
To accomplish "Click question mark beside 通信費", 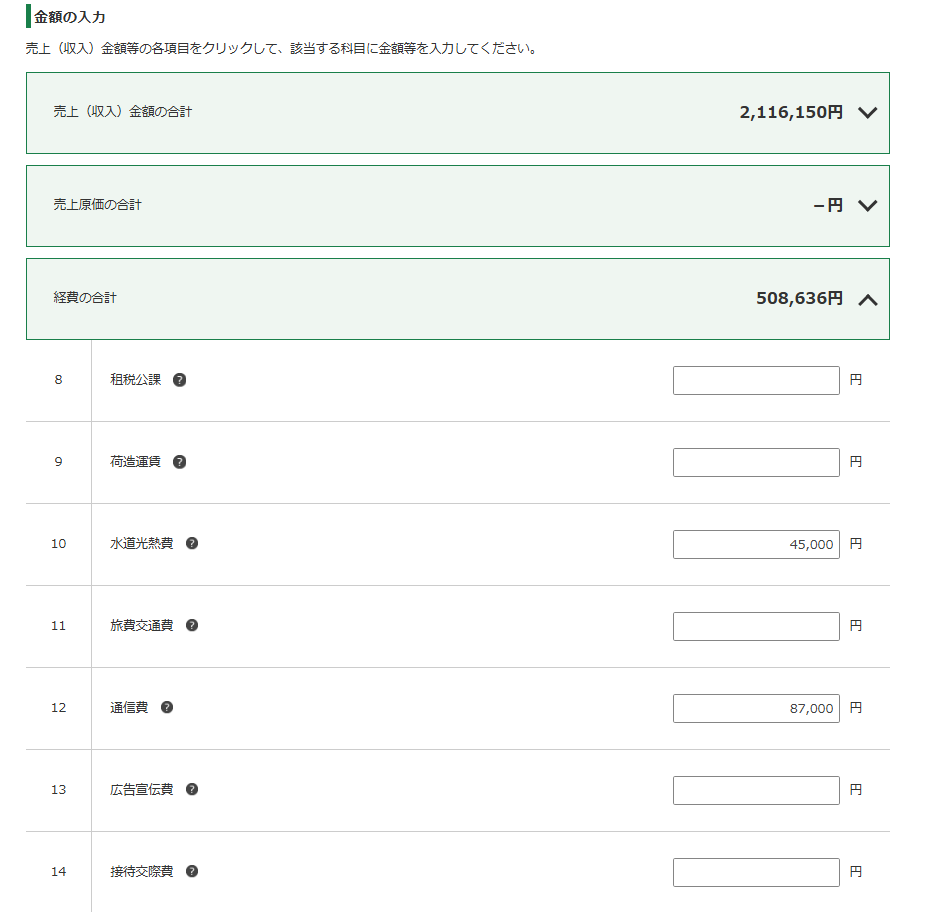I will tap(167, 708).
